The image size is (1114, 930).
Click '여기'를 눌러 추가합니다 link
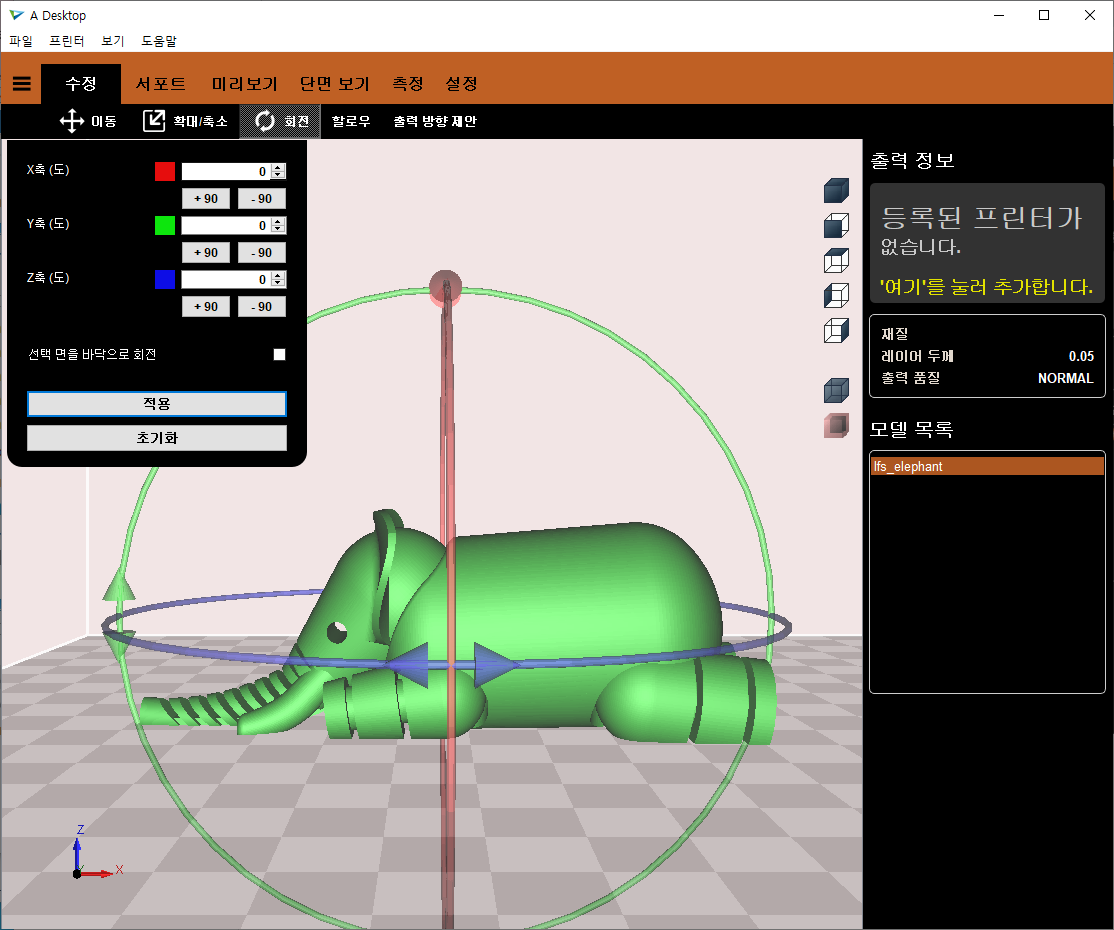(x=985, y=287)
